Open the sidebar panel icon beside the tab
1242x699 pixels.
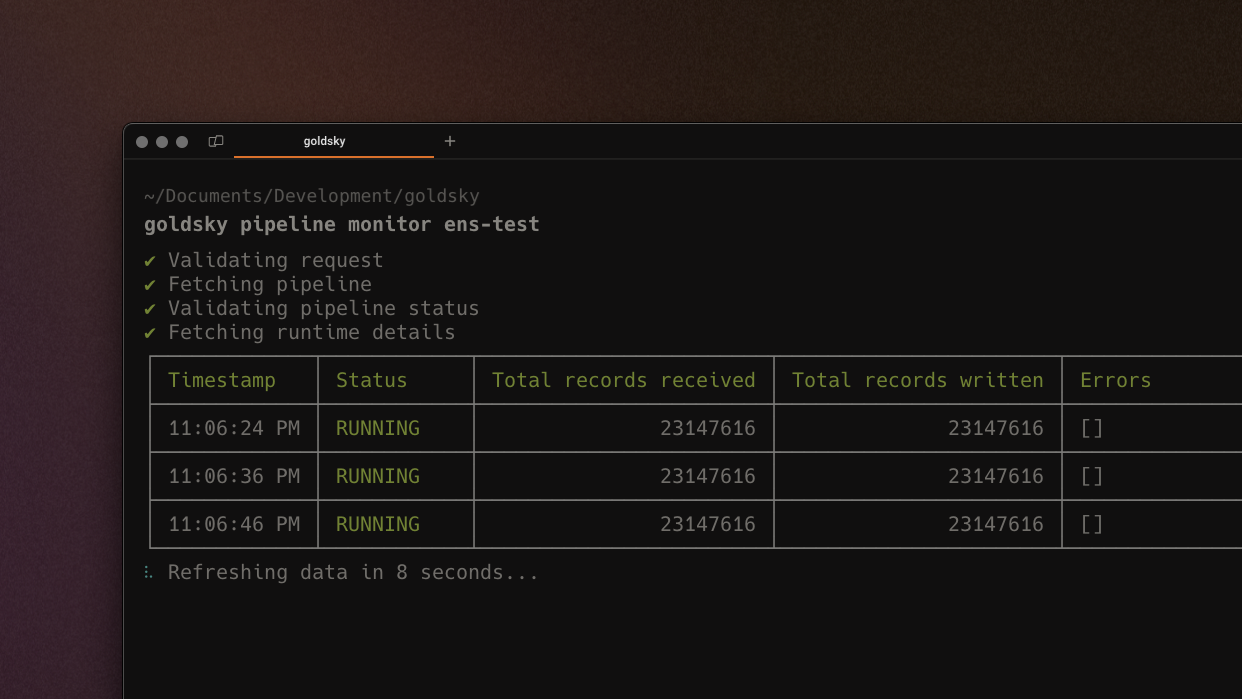216,141
